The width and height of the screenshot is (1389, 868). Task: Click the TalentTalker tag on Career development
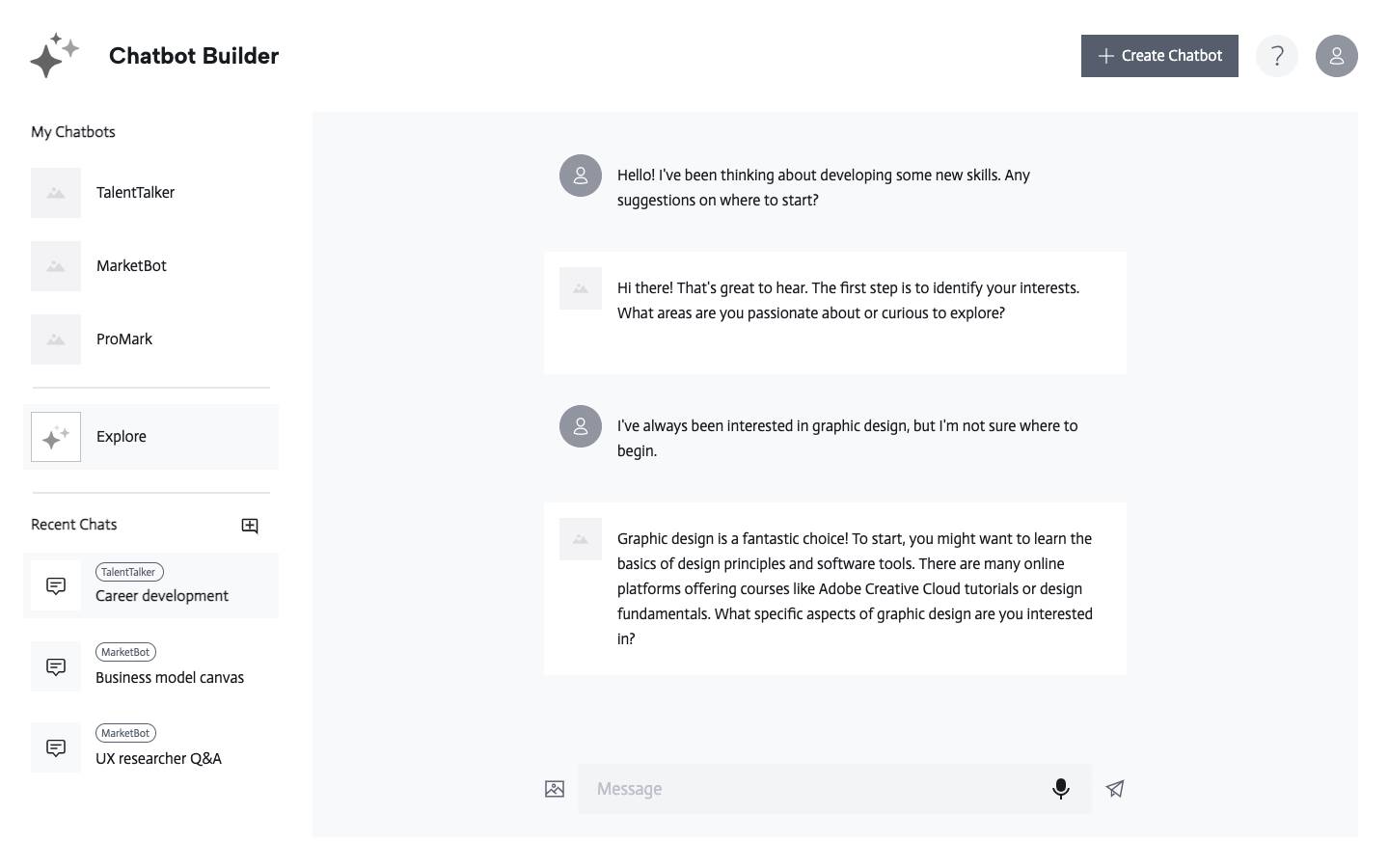[x=129, y=572]
